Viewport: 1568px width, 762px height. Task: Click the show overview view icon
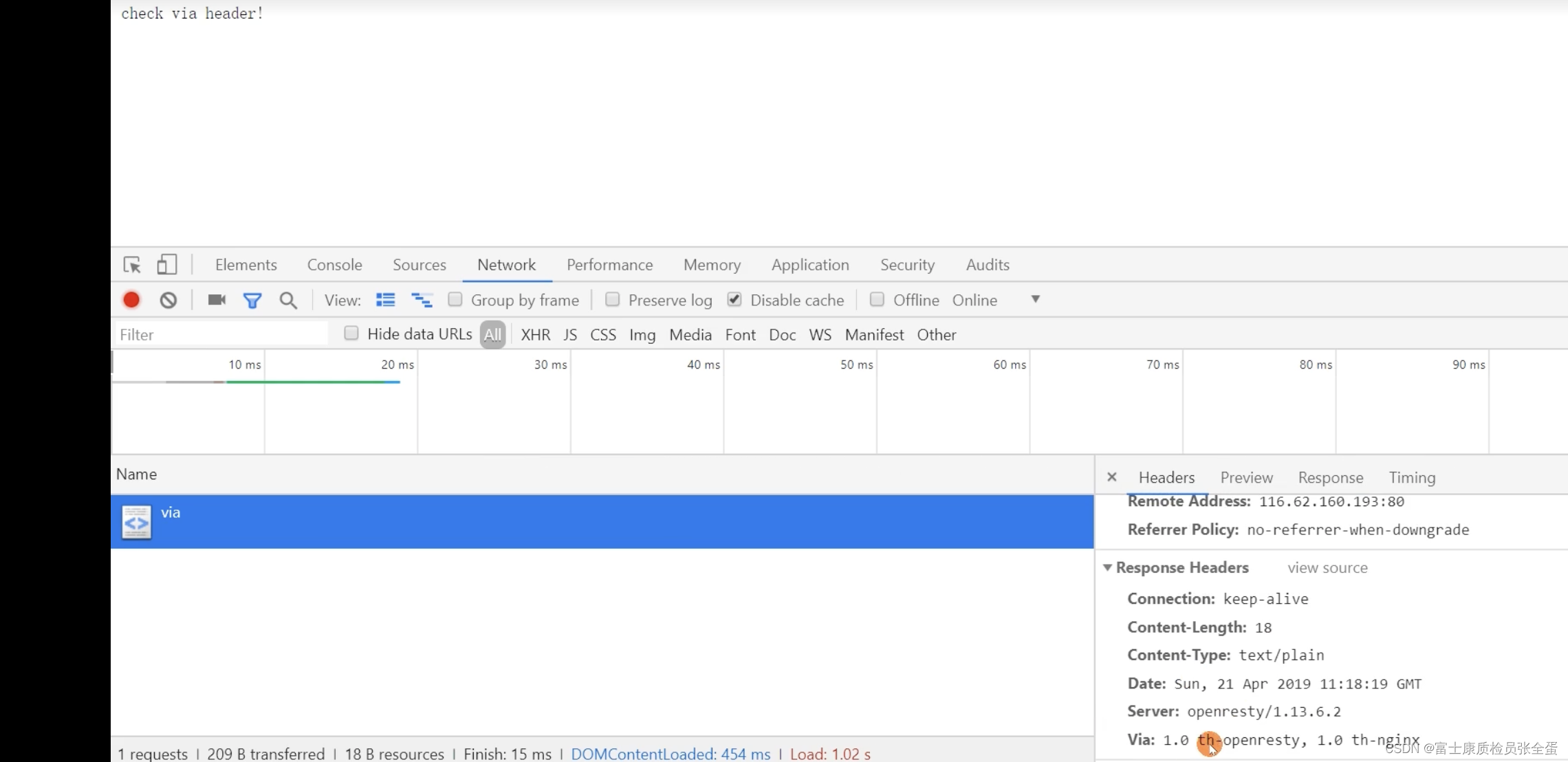tap(422, 300)
